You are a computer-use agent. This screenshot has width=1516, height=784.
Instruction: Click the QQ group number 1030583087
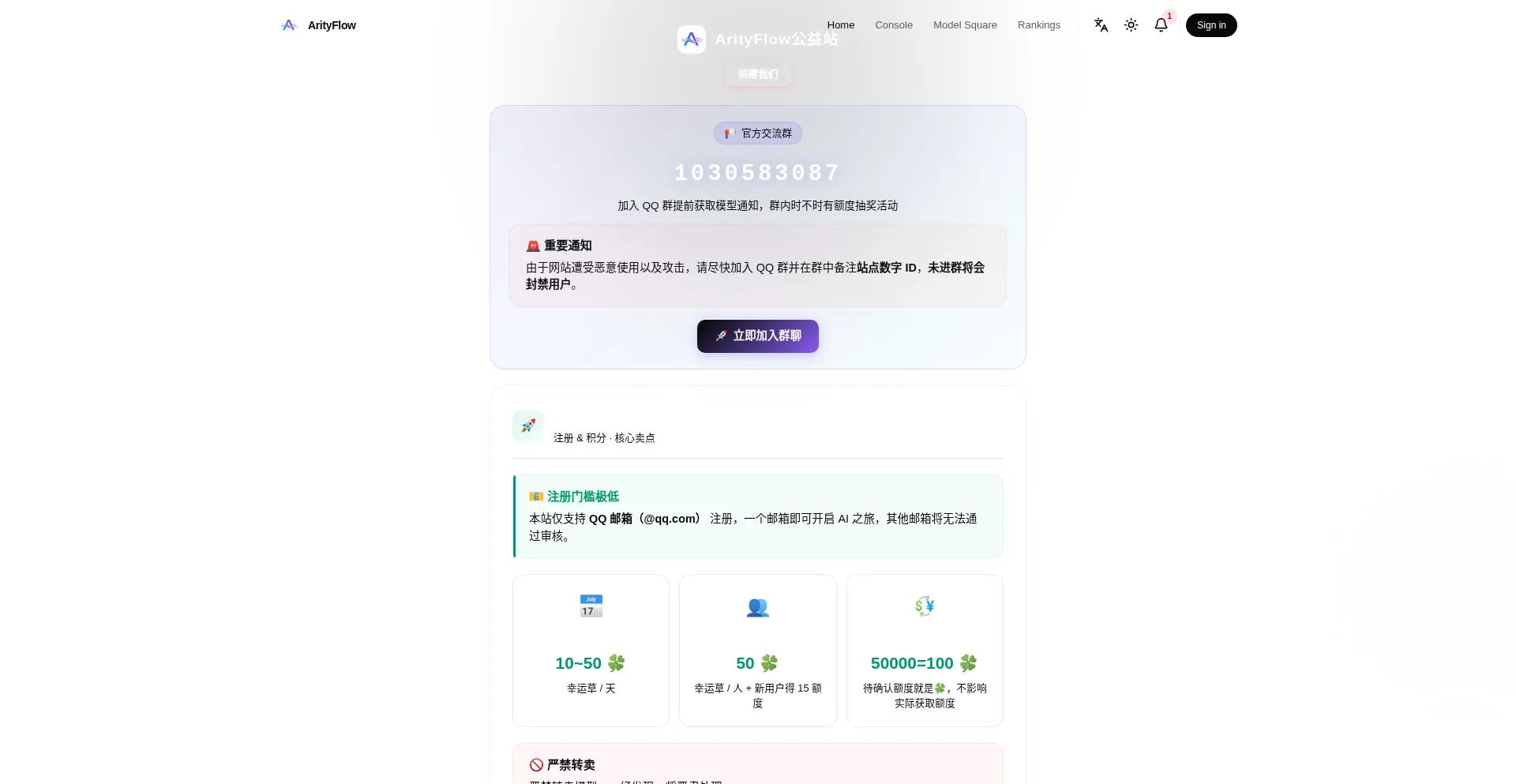pos(758,173)
